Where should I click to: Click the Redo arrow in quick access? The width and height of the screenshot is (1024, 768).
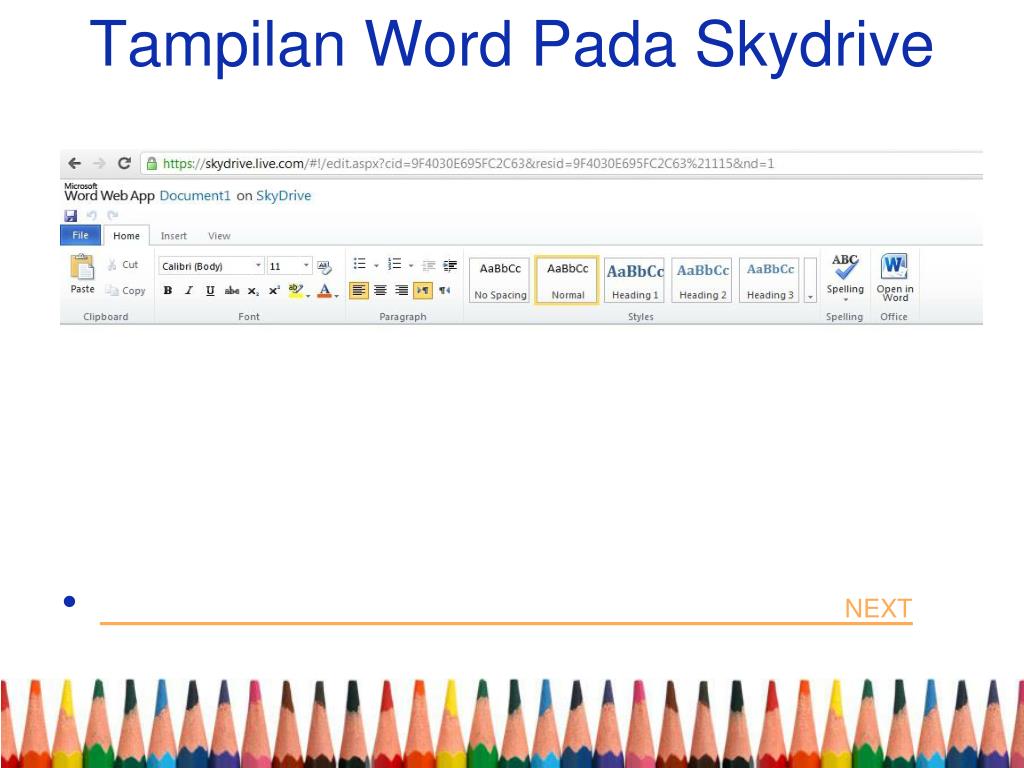pyautogui.click(x=113, y=216)
